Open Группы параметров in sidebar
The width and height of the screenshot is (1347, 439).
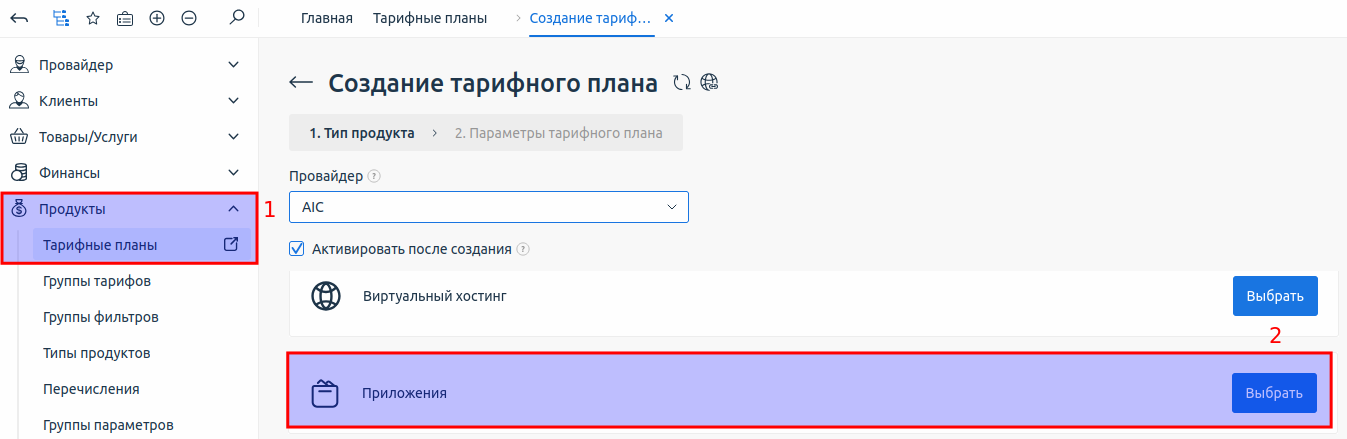tap(108, 425)
